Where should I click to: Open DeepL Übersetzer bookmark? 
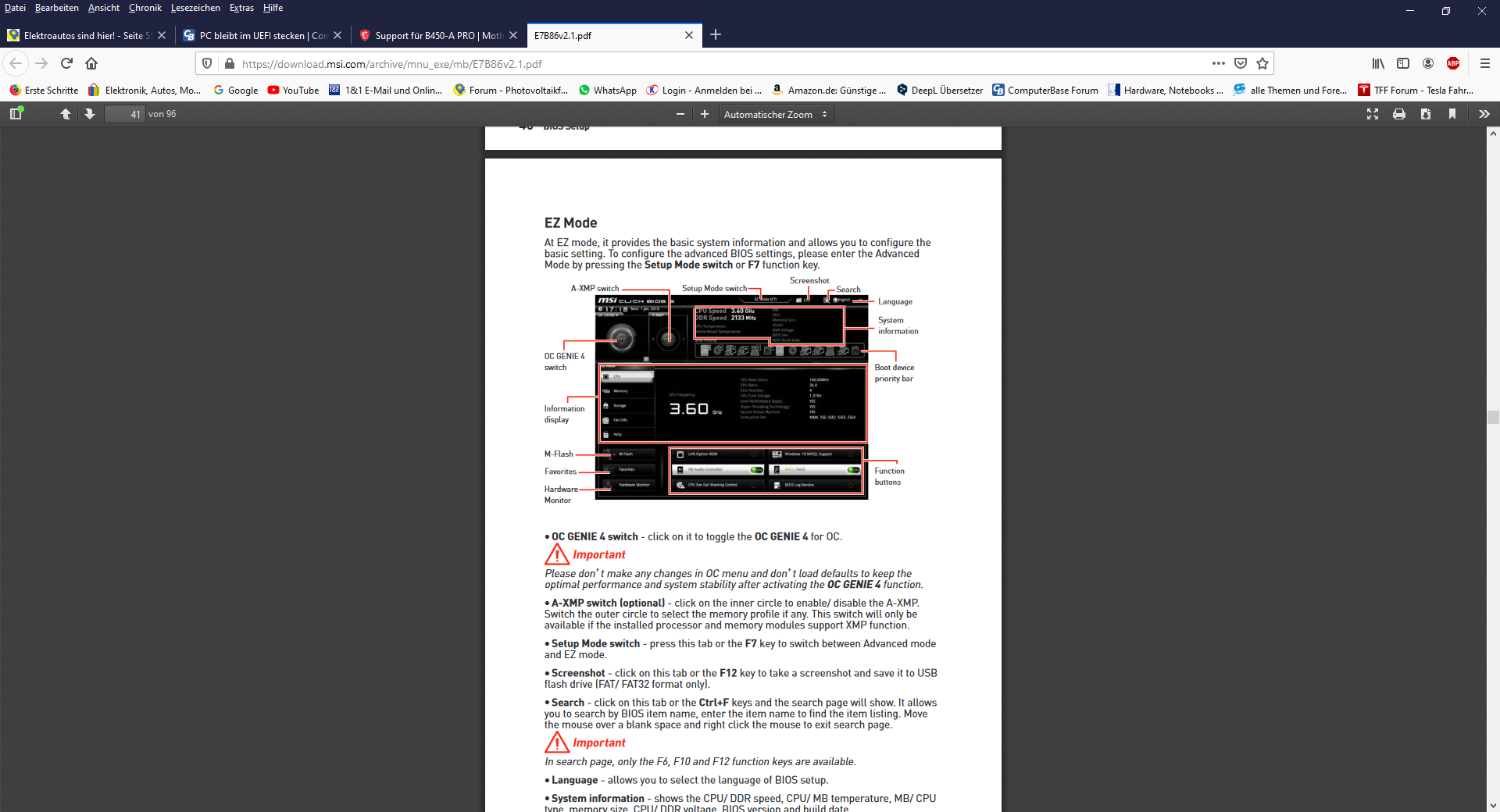tap(940, 90)
